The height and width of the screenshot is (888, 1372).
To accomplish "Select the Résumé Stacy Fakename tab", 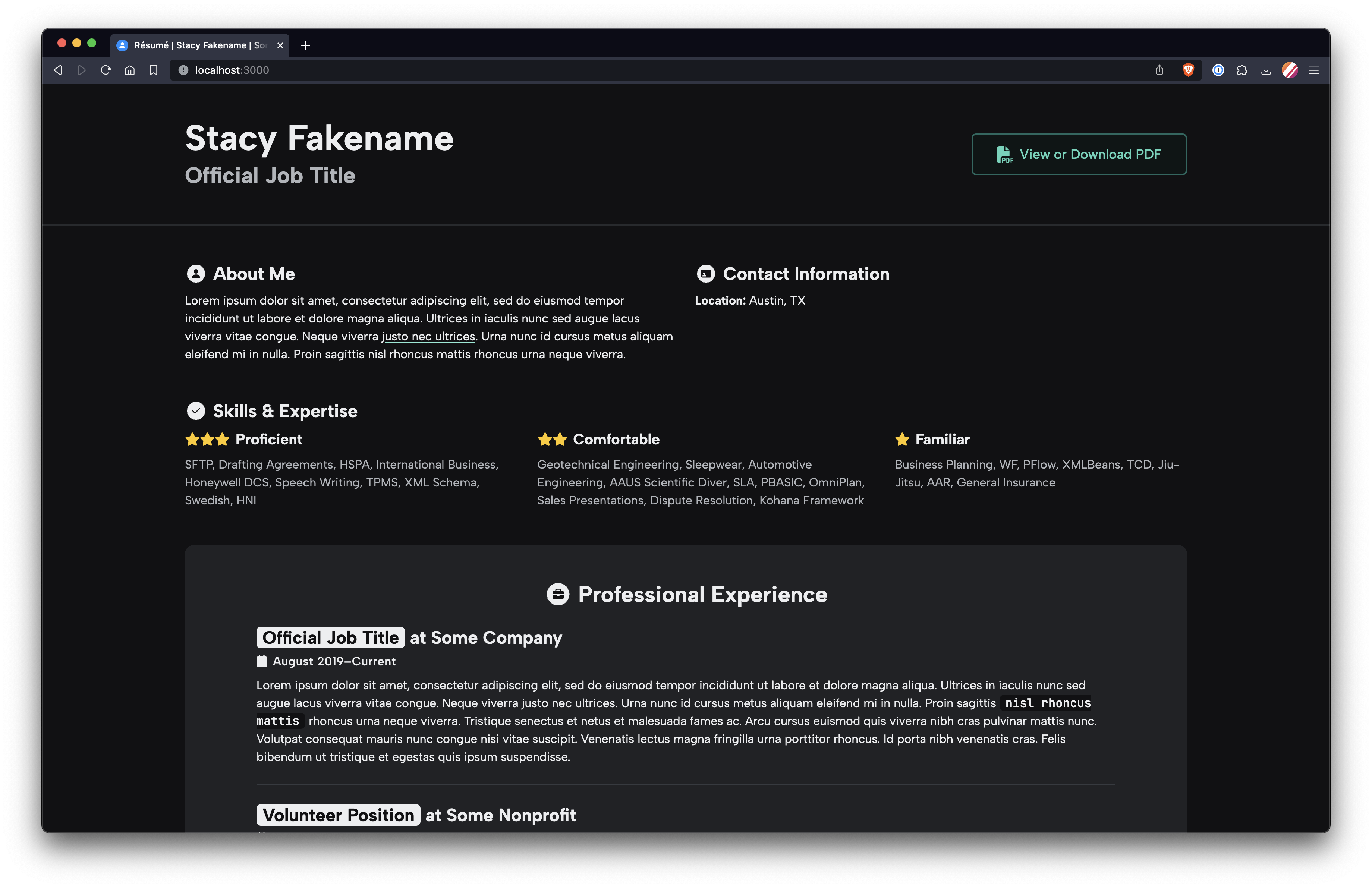I will pos(196,45).
